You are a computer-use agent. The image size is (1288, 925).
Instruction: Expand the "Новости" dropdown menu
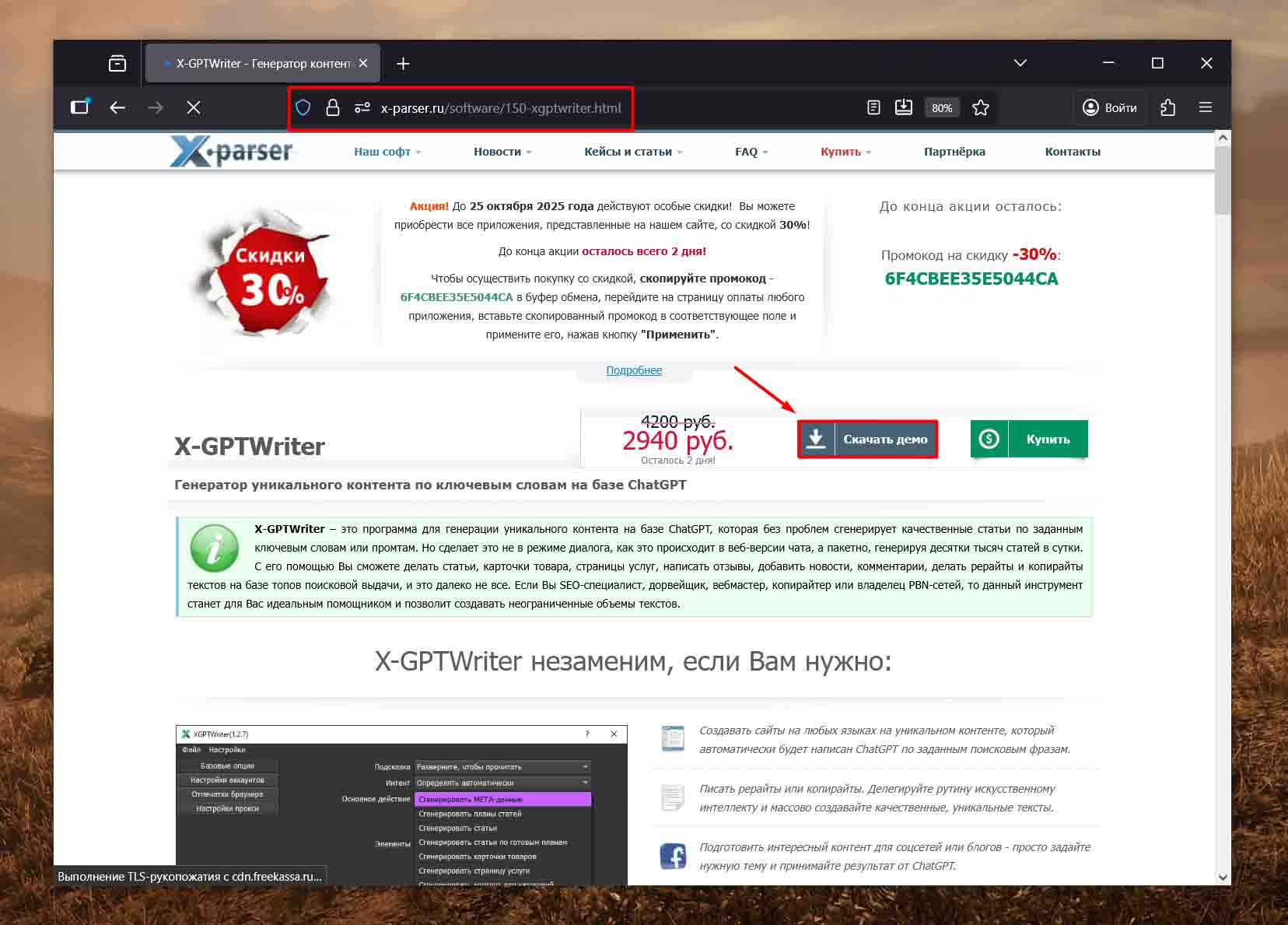(502, 152)
